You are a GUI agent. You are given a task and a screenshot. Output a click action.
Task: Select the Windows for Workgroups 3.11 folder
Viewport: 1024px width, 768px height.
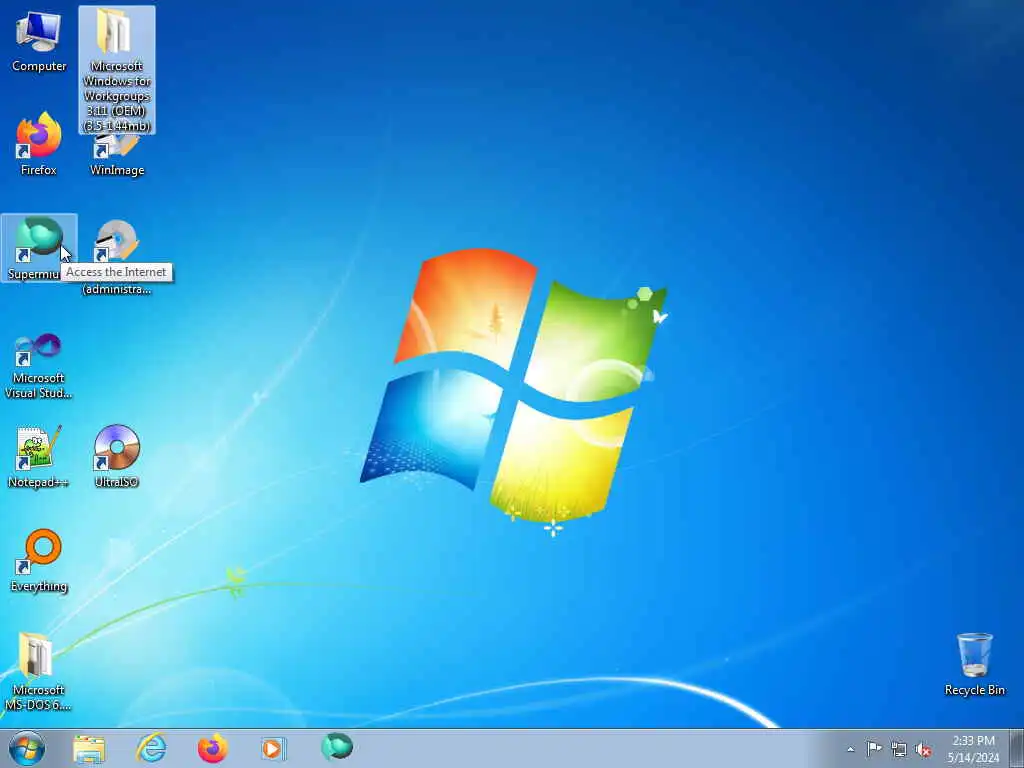[117, 70]
